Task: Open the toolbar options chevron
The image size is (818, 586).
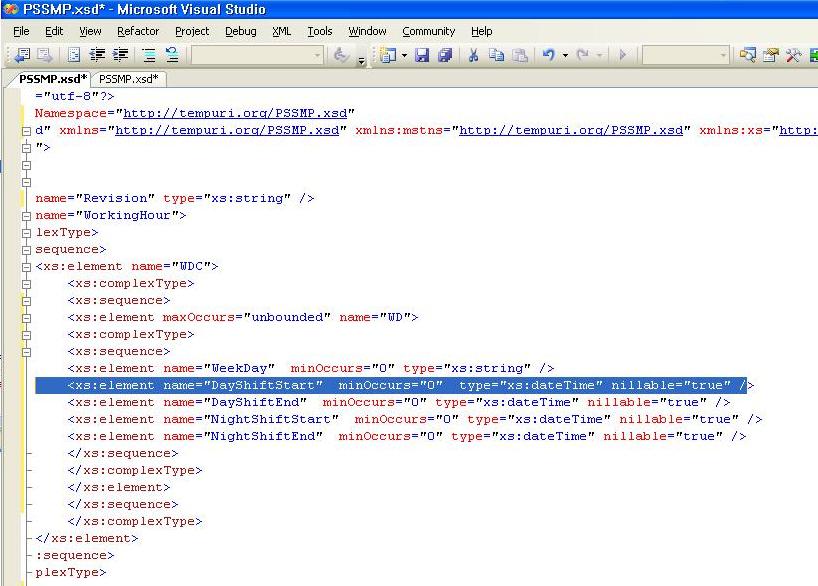Action: pyautogui.click(x=361, y=61)
